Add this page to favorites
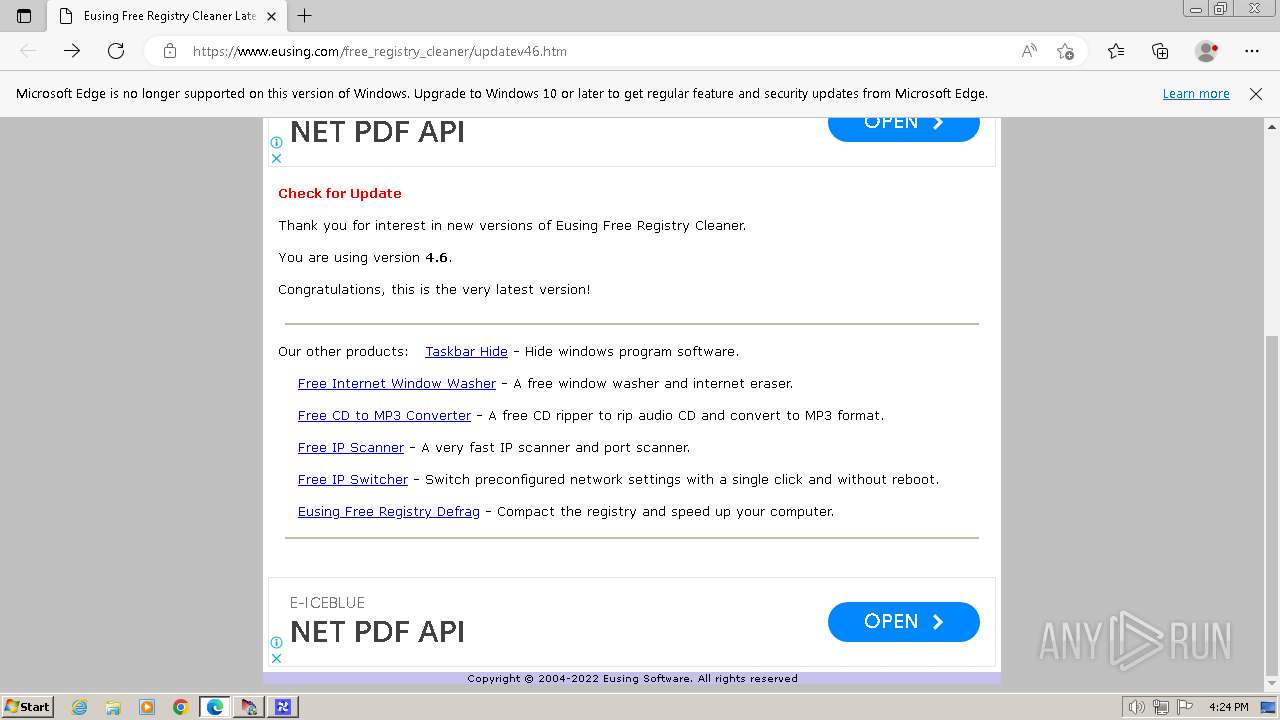Screen dimensions: 1280x720 point(1065,51)
